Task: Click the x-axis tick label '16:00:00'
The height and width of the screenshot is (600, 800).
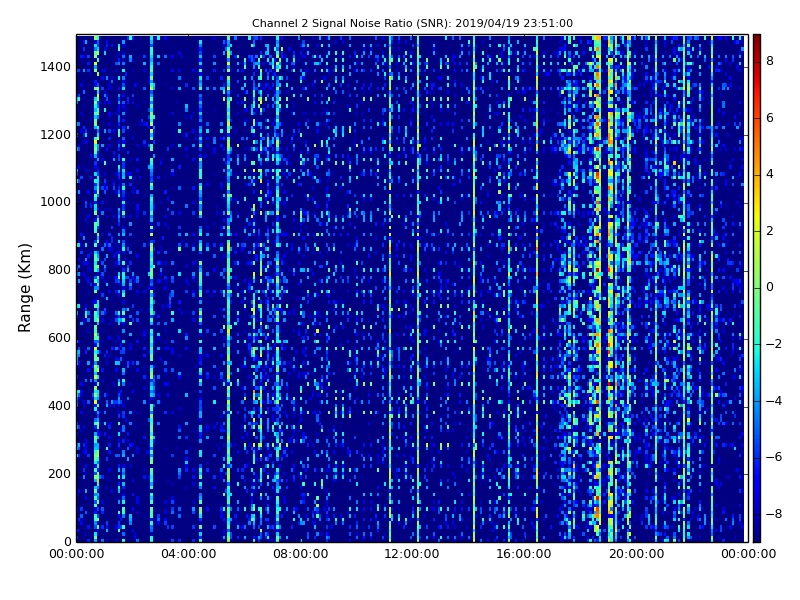Action: (x=523, y=554)
